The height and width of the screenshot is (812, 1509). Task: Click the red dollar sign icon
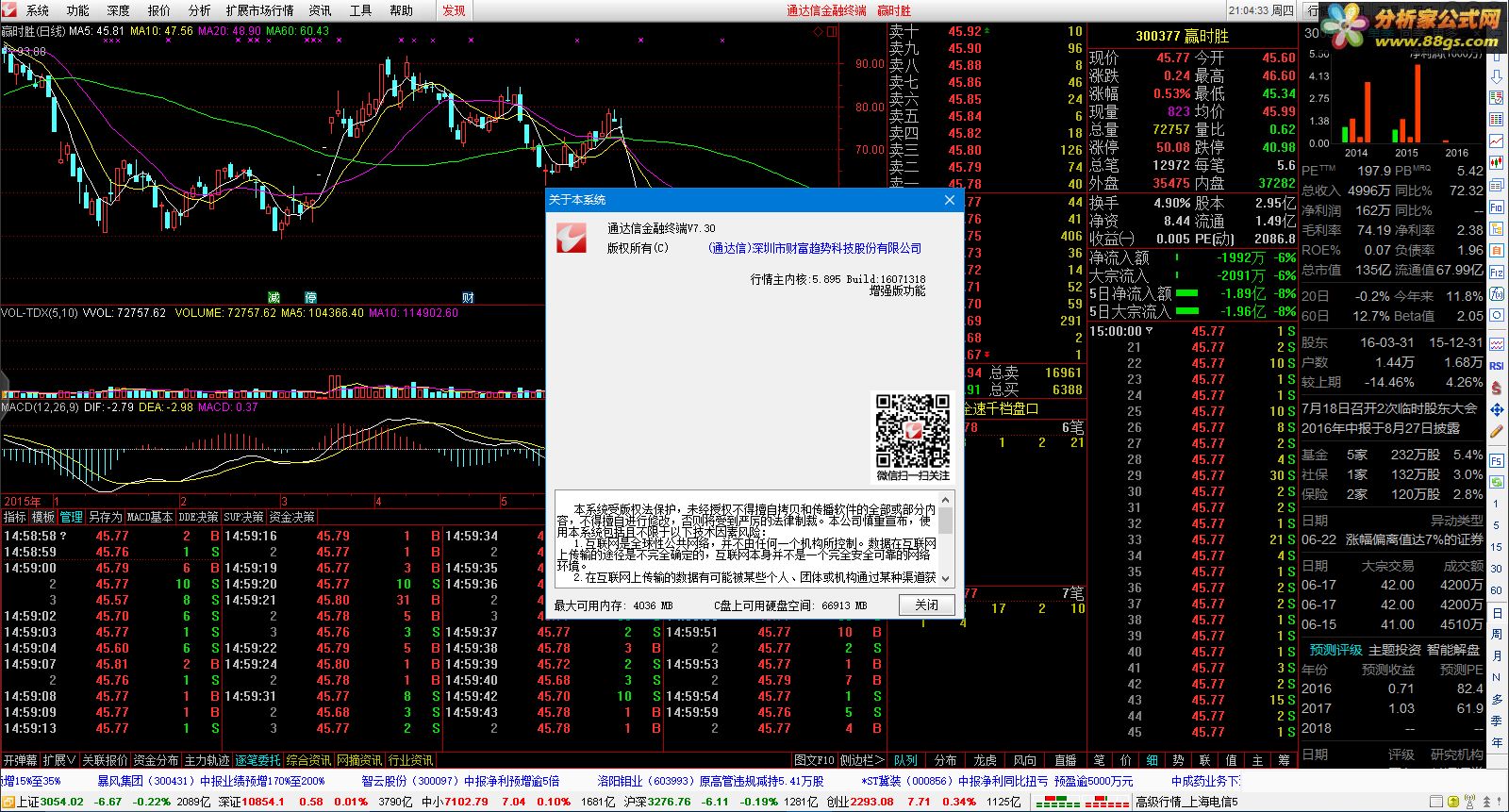1496,388
